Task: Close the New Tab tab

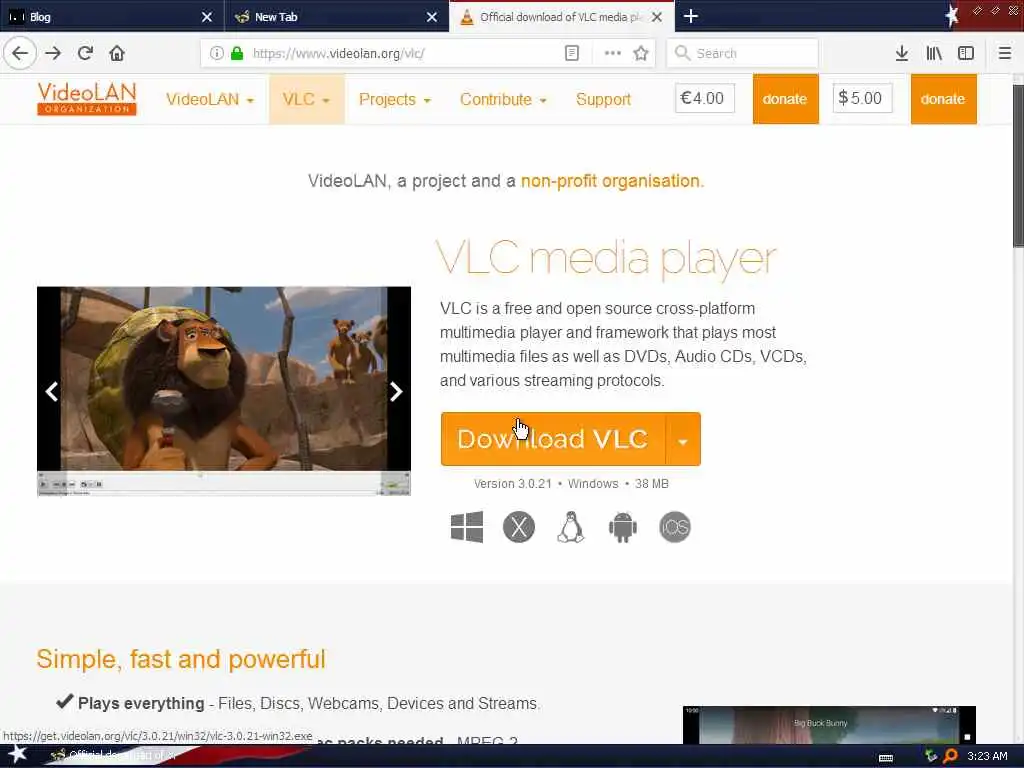Action: tap(432, 17)
